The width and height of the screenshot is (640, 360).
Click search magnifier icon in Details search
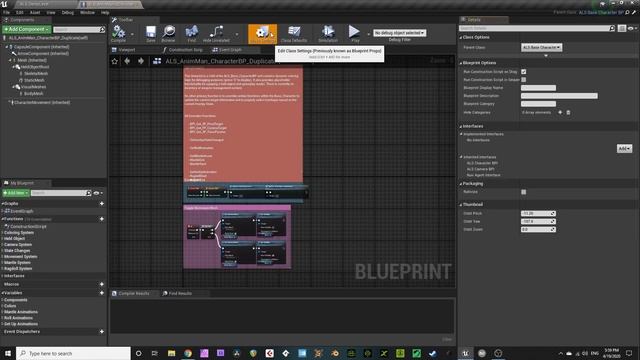point(612,28)
